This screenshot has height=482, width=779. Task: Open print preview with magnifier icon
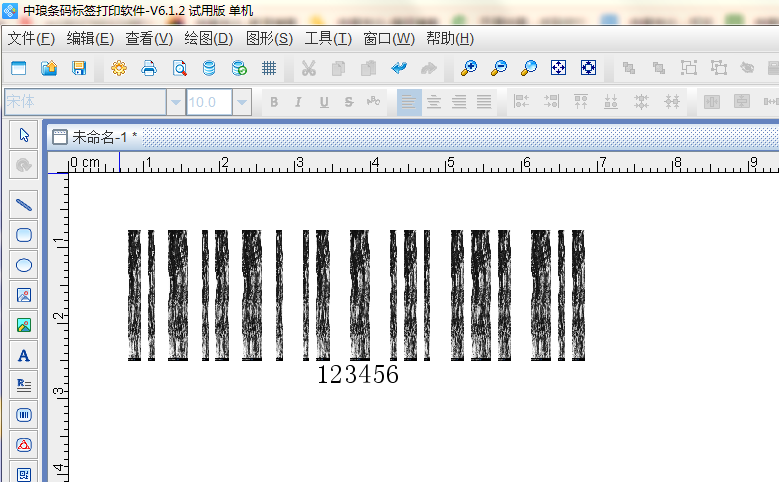[x=179, y=68]
